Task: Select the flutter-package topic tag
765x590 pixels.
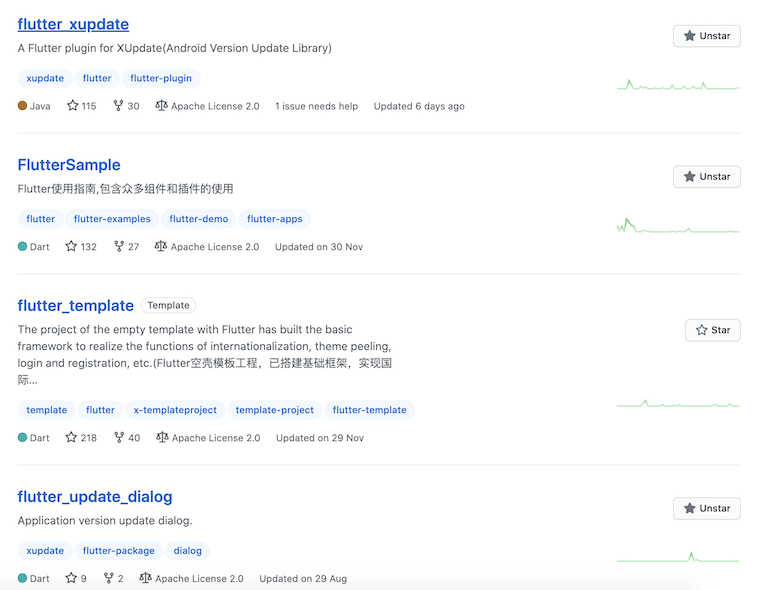Action: (x=119, y=550)
